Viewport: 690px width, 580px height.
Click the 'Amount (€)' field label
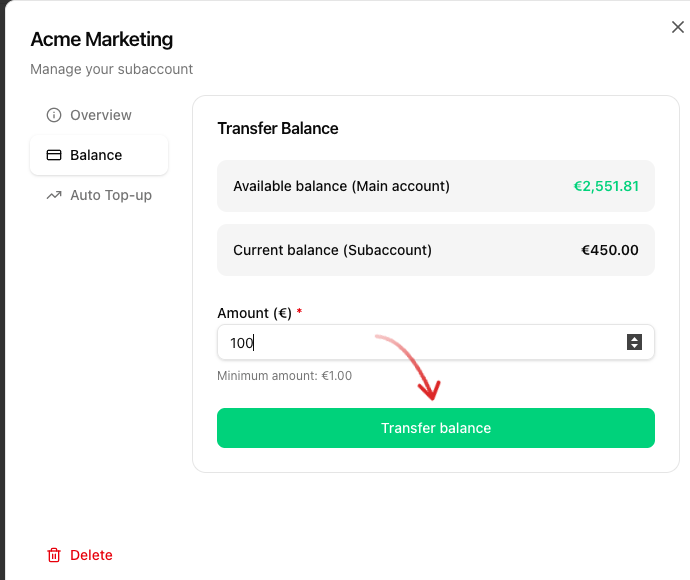[x=254, y=313]
